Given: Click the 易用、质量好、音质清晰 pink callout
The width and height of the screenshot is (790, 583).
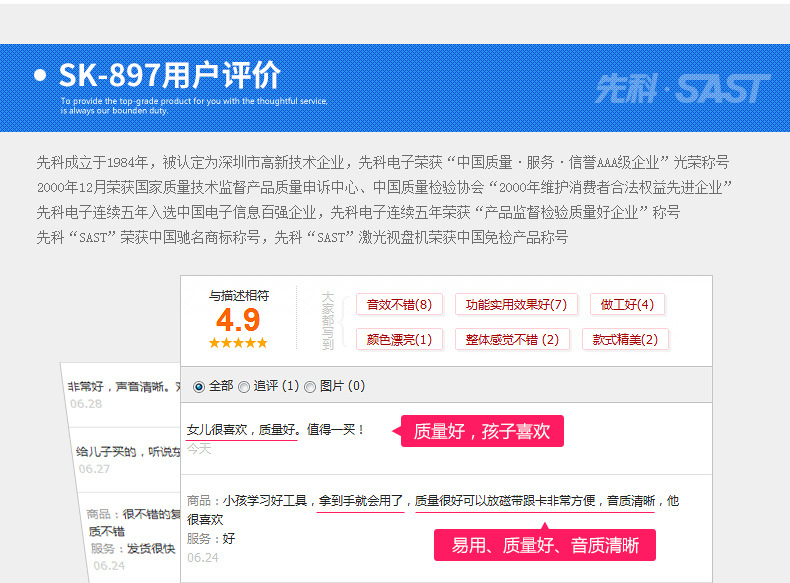Looking at the screenshot, I should coord(545,545).
